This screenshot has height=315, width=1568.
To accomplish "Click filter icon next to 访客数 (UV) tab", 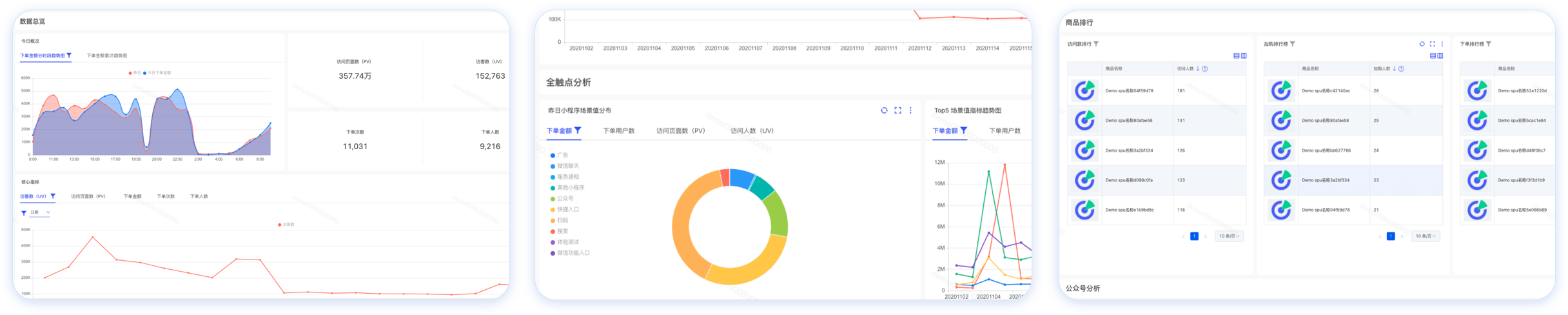I will [53, 196].
